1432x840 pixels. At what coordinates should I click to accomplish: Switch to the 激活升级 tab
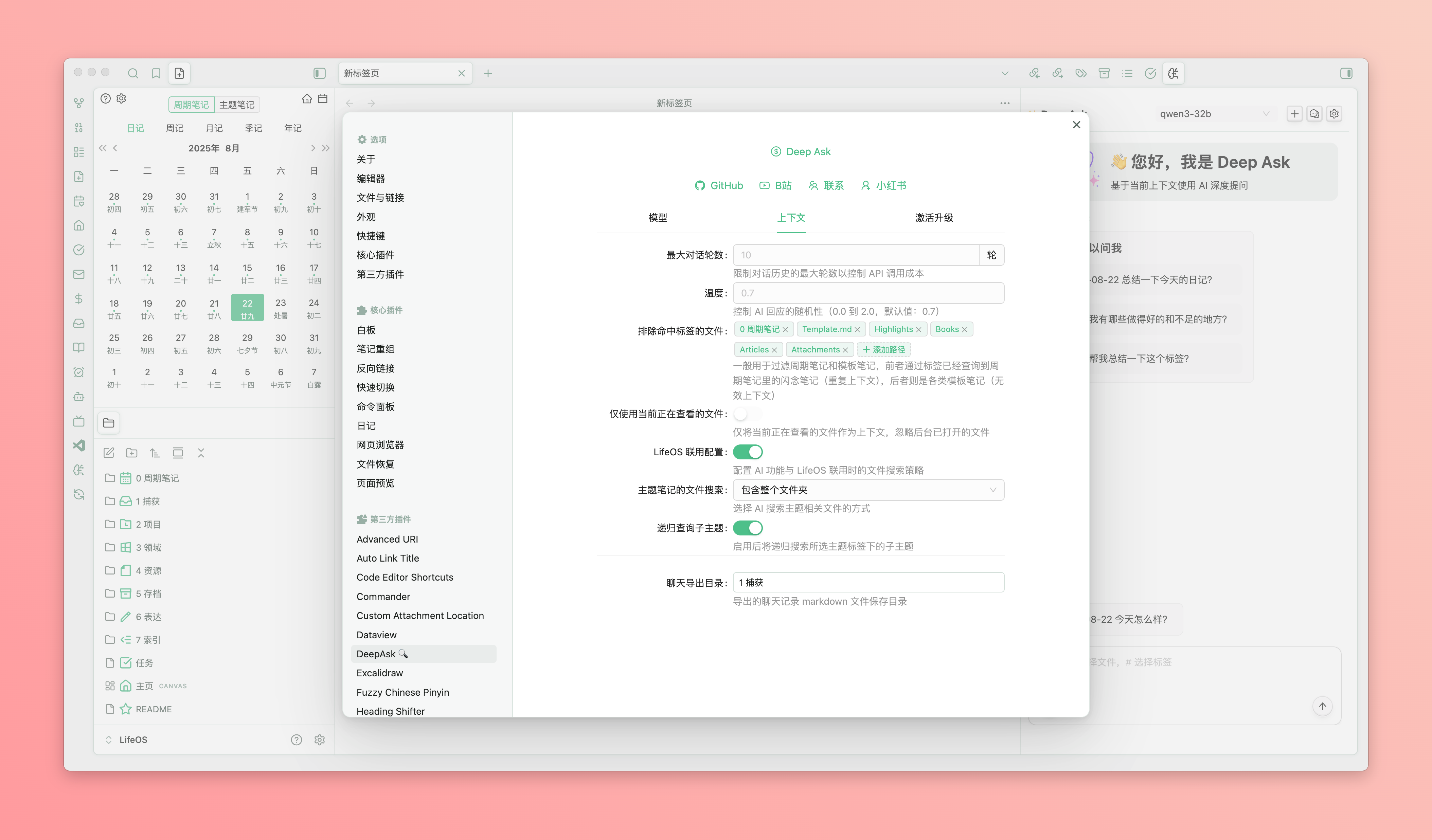pyautogui.click(x=934, y=218)
